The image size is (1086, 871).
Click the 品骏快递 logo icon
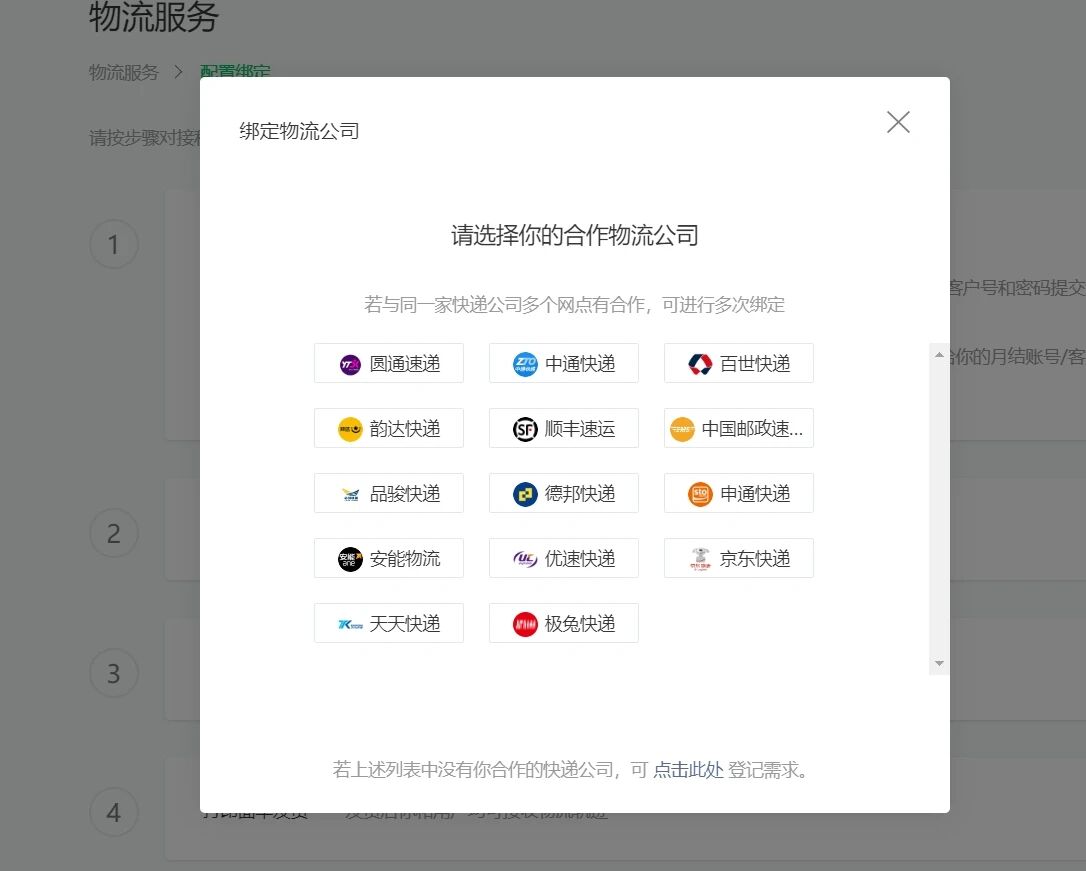350,494
